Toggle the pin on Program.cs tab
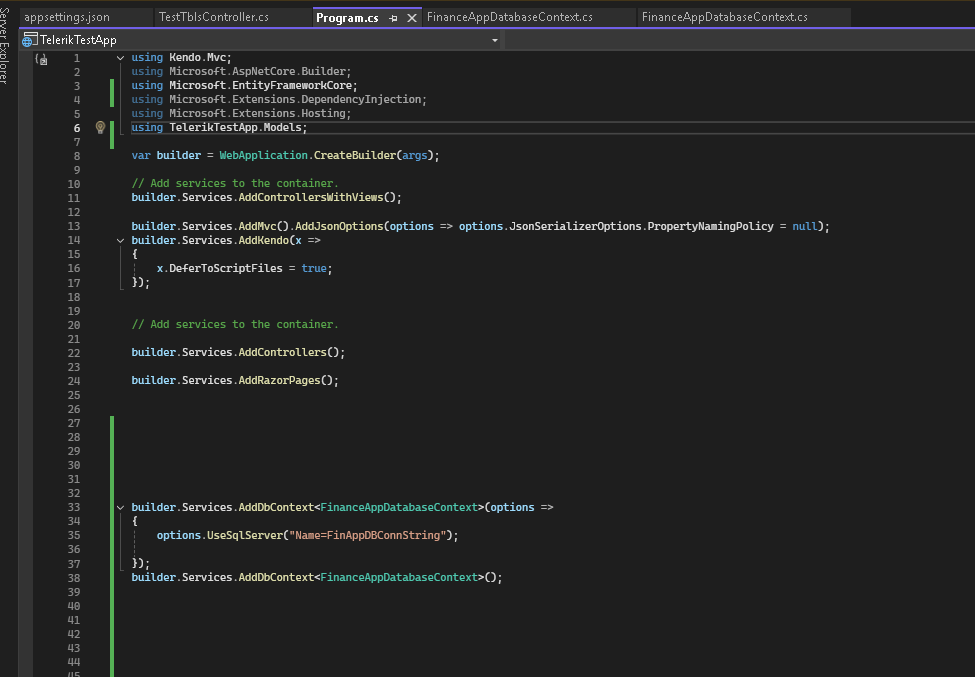The height and width of the screenshot is (677, 975). coord(394,18)
